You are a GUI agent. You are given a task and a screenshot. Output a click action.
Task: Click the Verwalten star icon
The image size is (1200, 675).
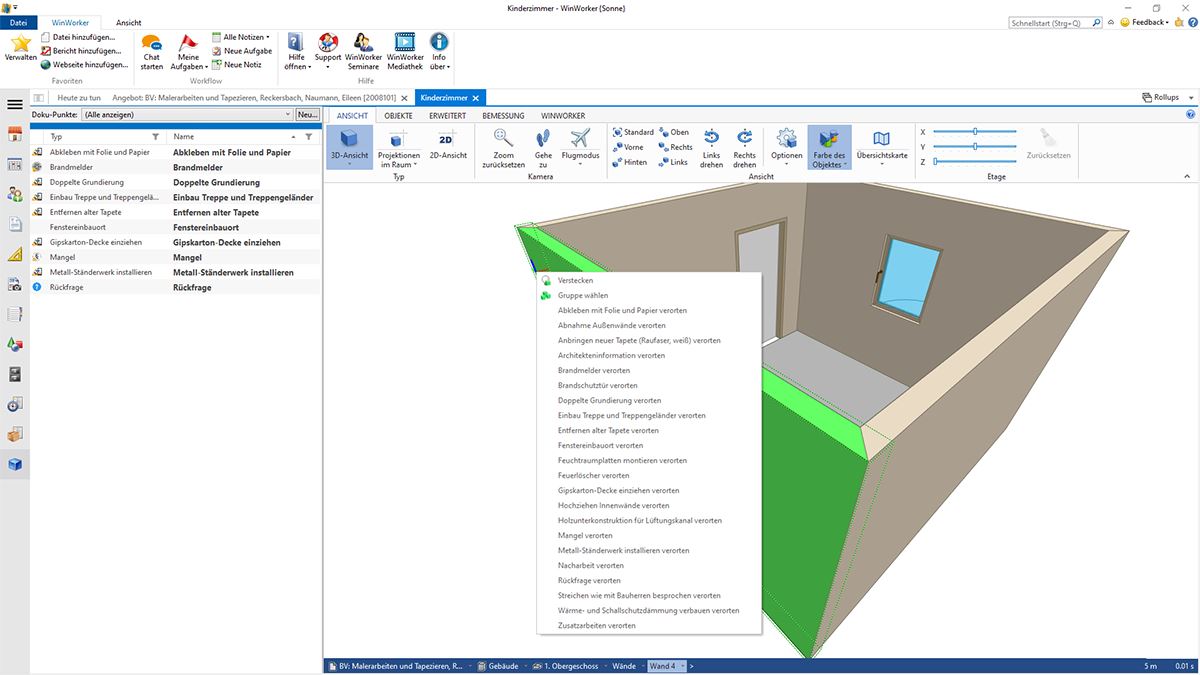pos(20,43)
